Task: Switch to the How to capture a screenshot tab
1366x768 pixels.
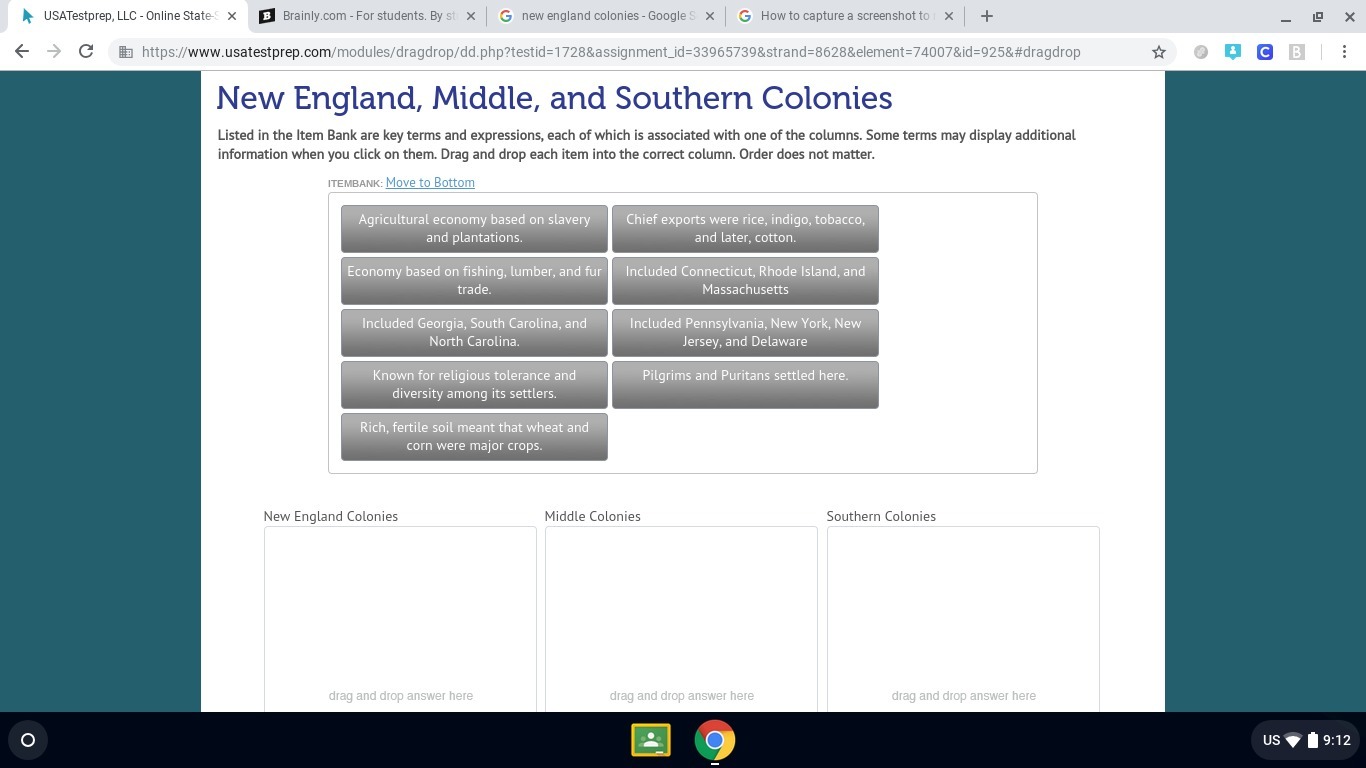Action: (845, 16)
